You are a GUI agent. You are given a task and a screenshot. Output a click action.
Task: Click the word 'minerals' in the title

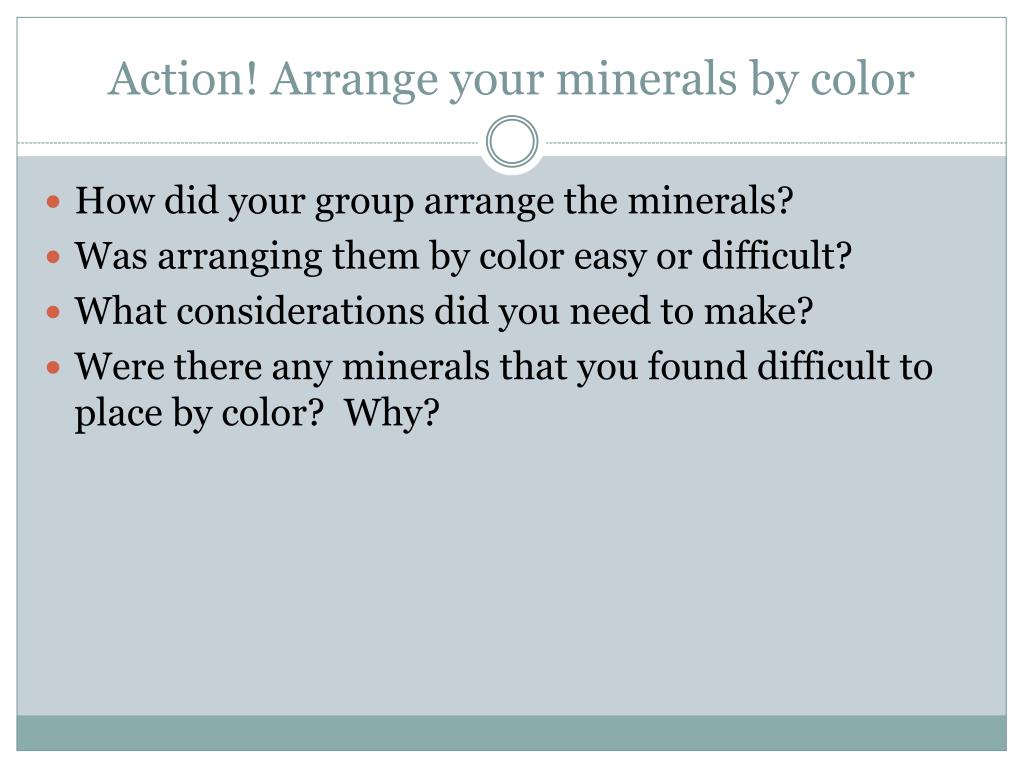(647, 78)
